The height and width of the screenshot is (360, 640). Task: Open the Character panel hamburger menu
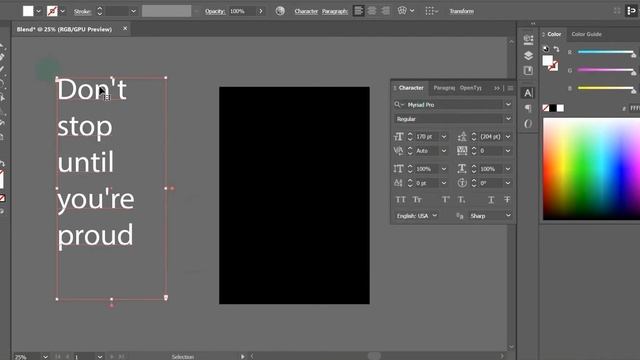(510, 88)
